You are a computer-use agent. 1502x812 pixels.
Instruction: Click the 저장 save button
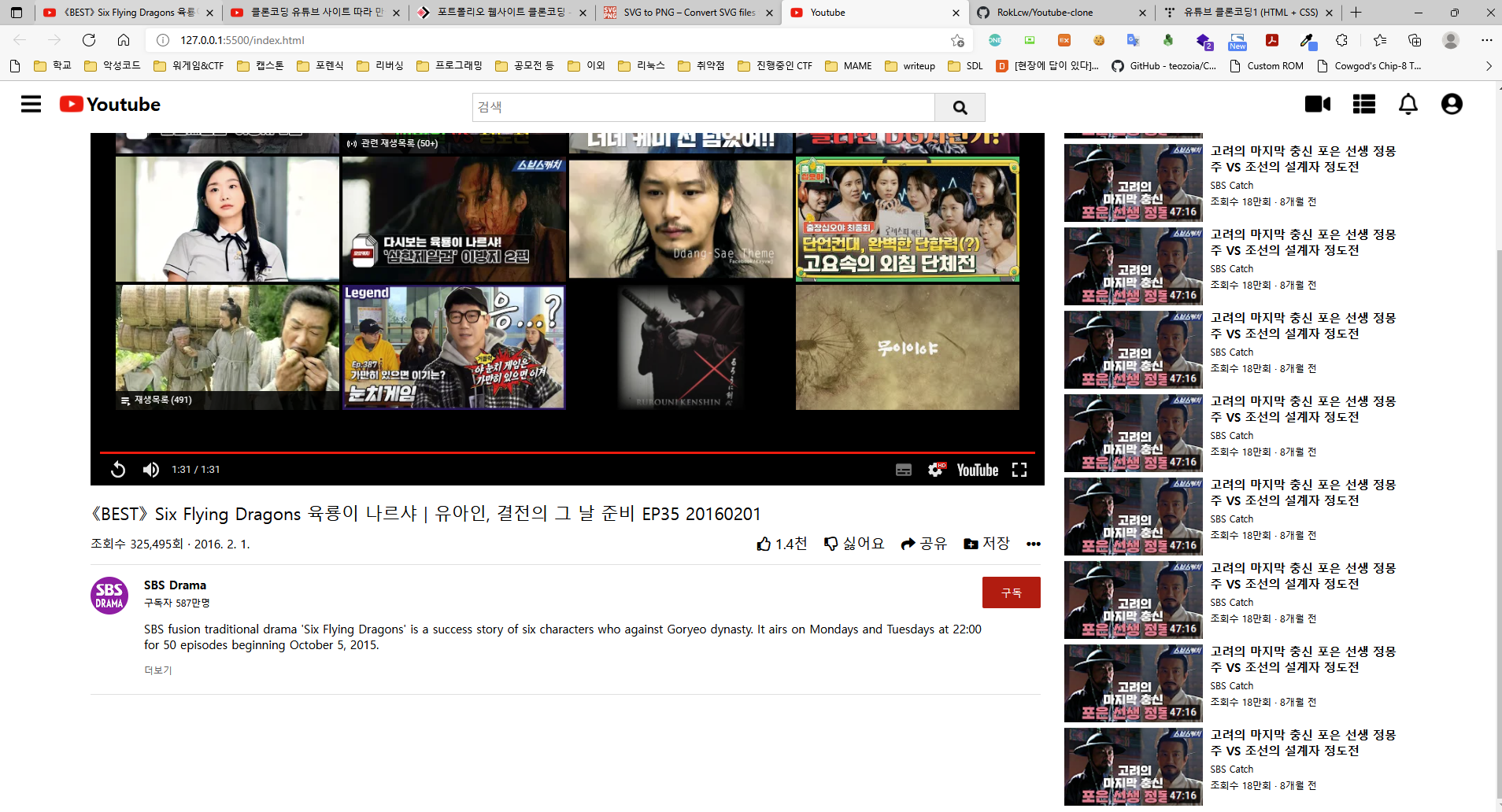(986, 544)
